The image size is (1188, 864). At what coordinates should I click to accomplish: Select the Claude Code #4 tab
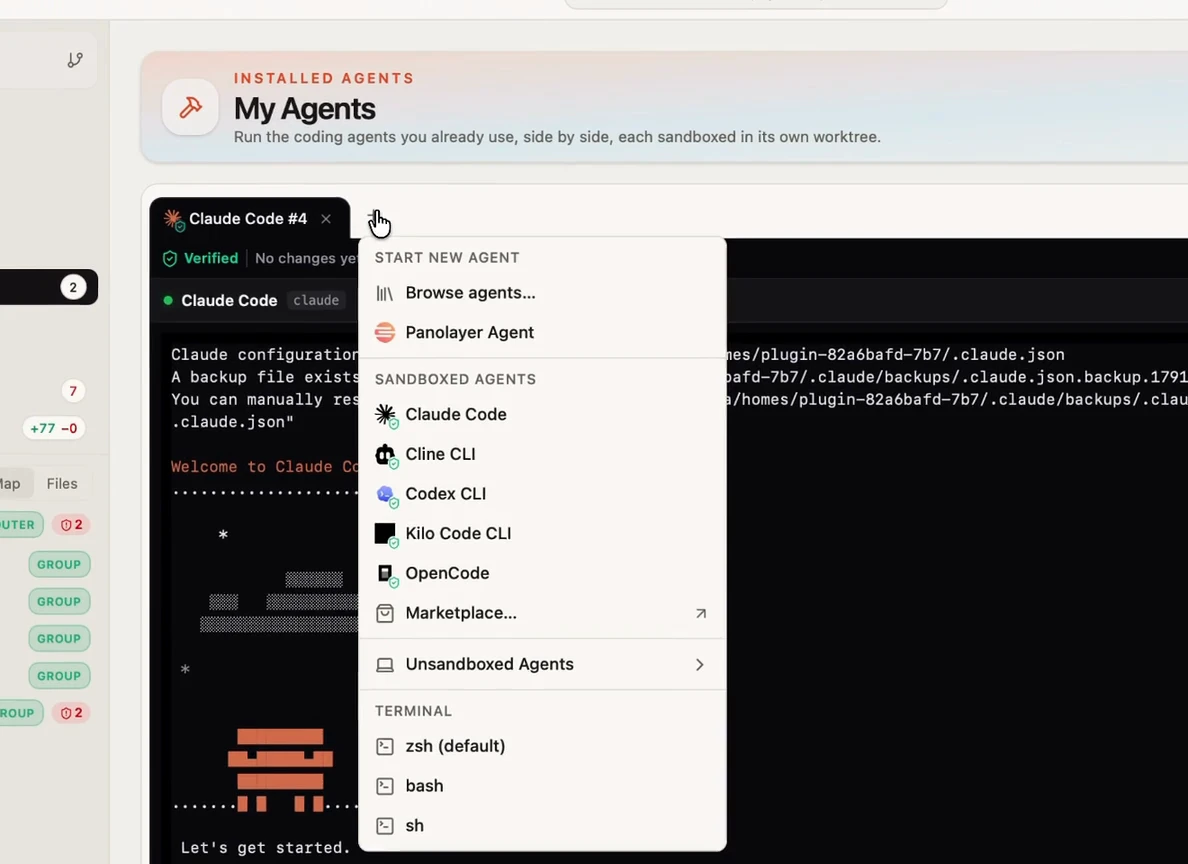coord(249,219)
